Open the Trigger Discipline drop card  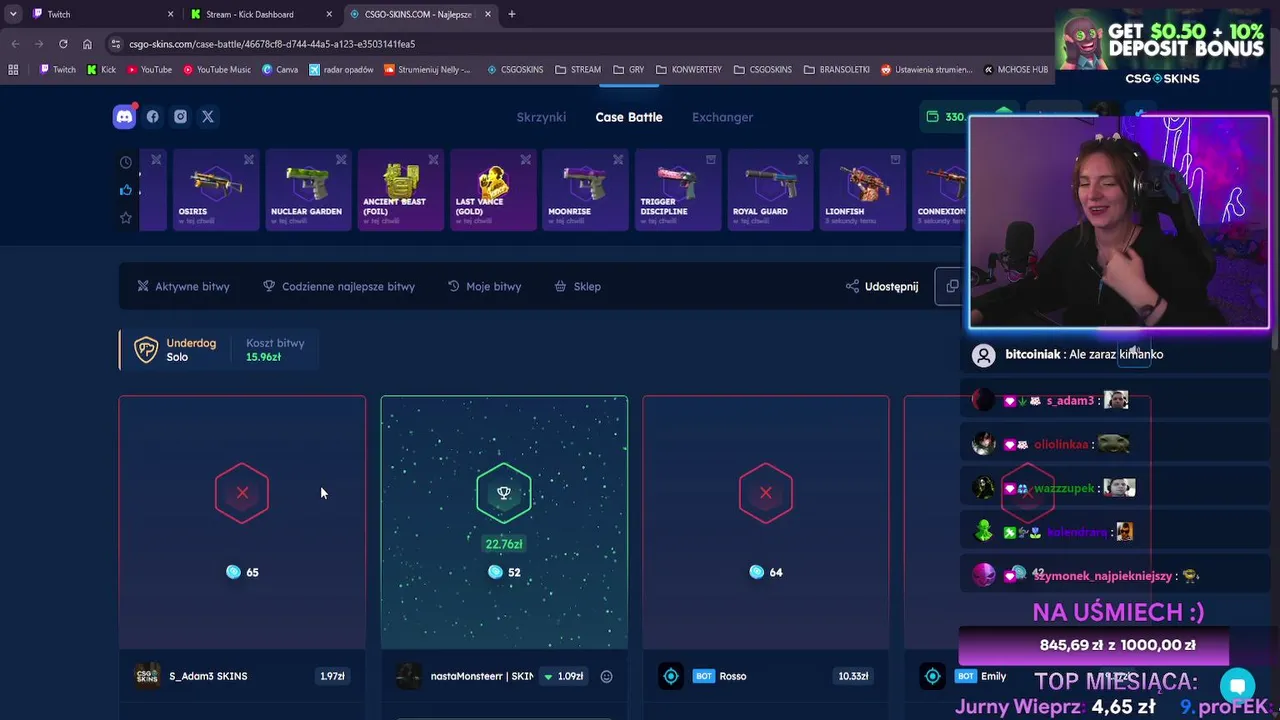pyautogui.click(x=677, y=190)
